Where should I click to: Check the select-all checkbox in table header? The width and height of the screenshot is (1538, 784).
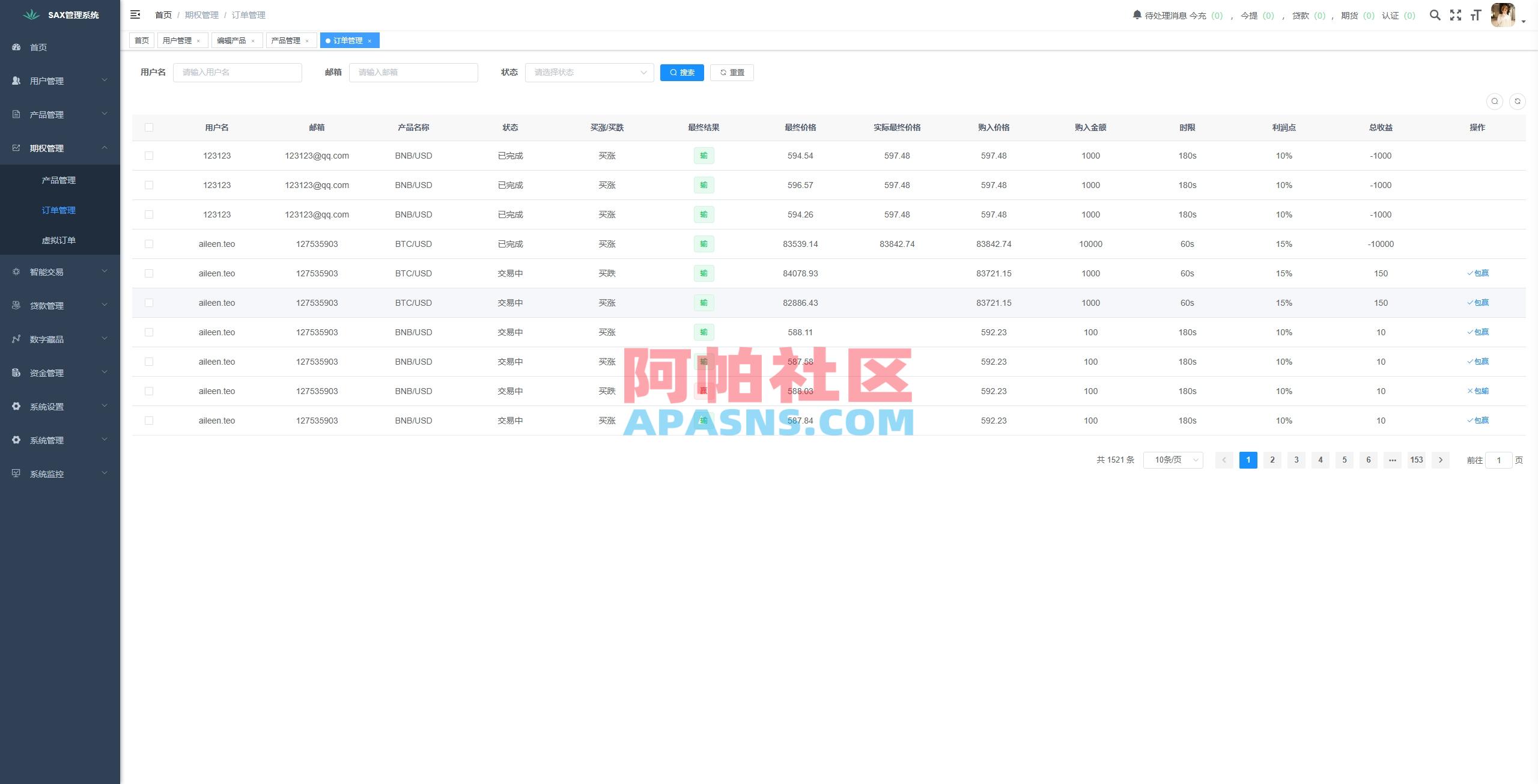click(149, 127)
